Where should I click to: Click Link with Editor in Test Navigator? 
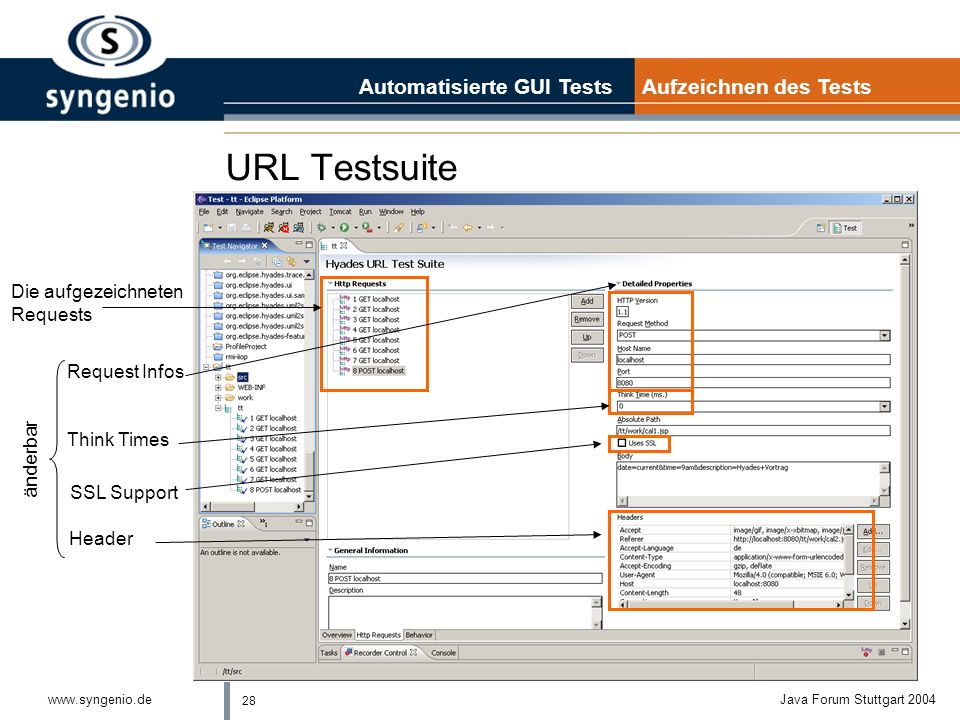tap(291, 261)
